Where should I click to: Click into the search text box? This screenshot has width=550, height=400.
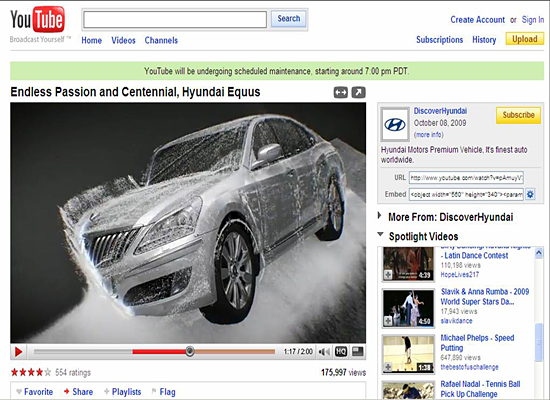click(175, 19)
